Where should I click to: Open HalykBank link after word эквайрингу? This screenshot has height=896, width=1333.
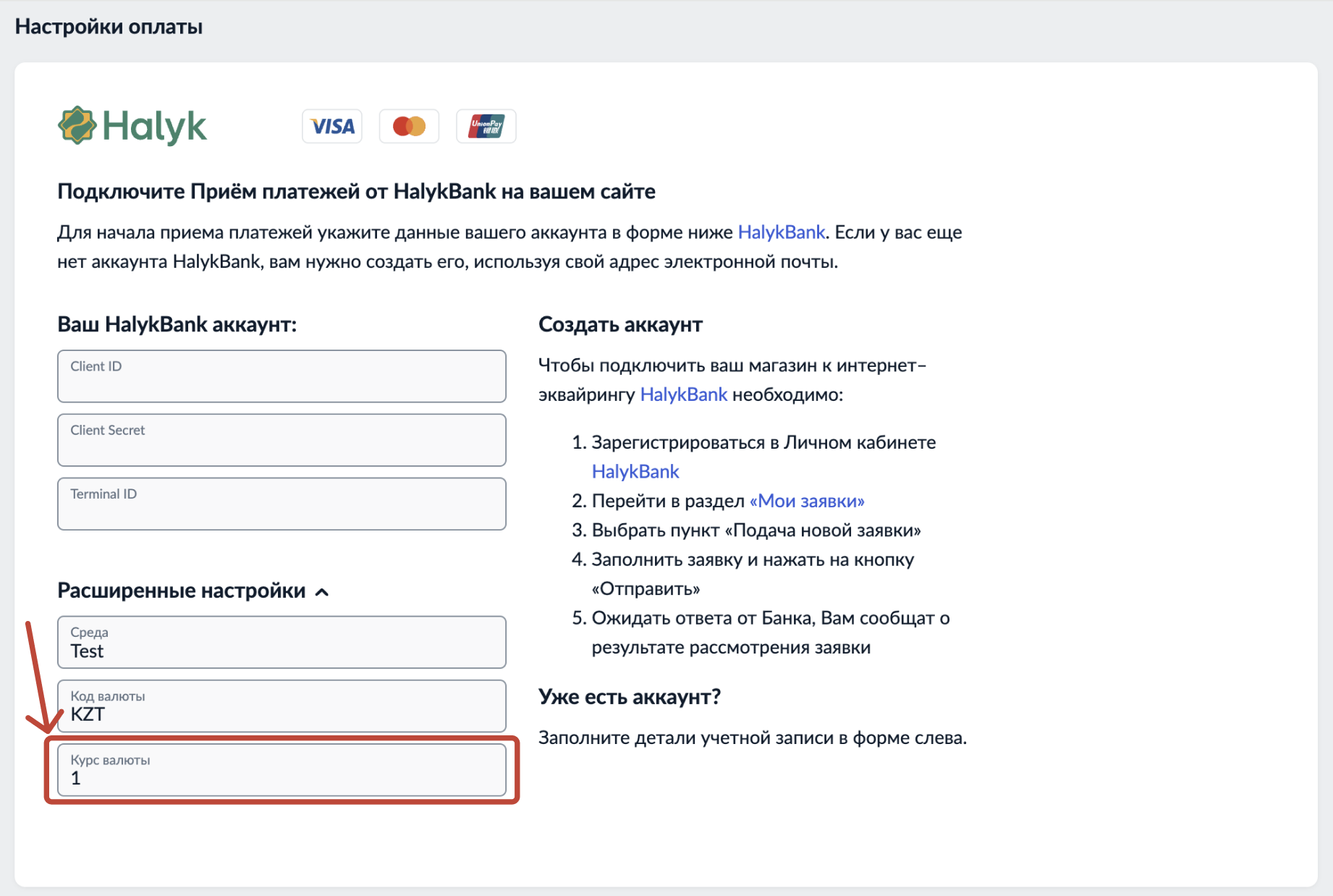683,394
